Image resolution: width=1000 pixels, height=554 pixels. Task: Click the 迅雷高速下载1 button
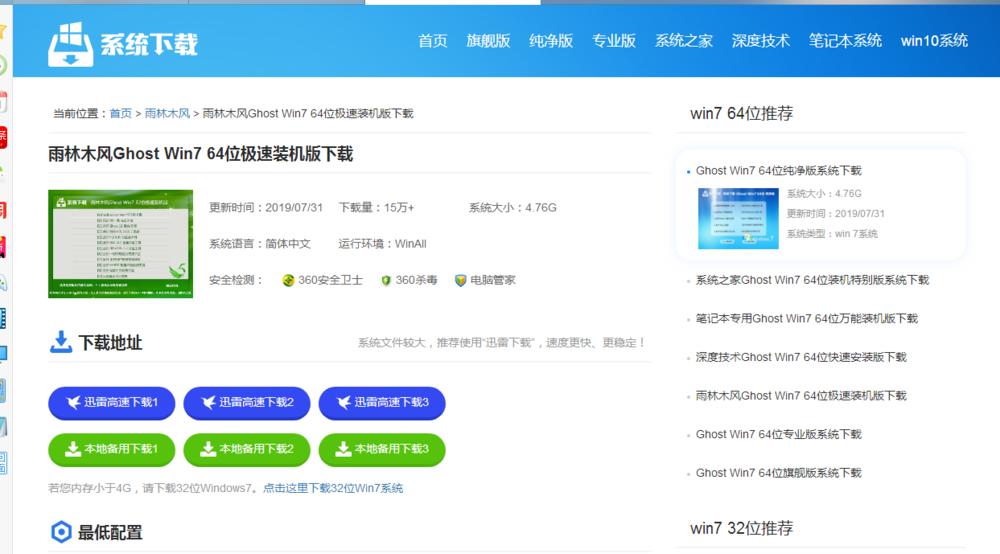[112, 403]
